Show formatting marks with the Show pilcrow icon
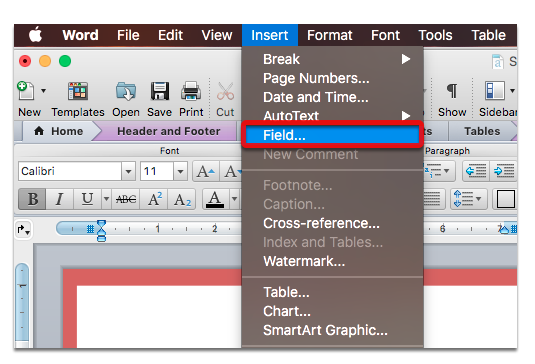 [452, 91]
